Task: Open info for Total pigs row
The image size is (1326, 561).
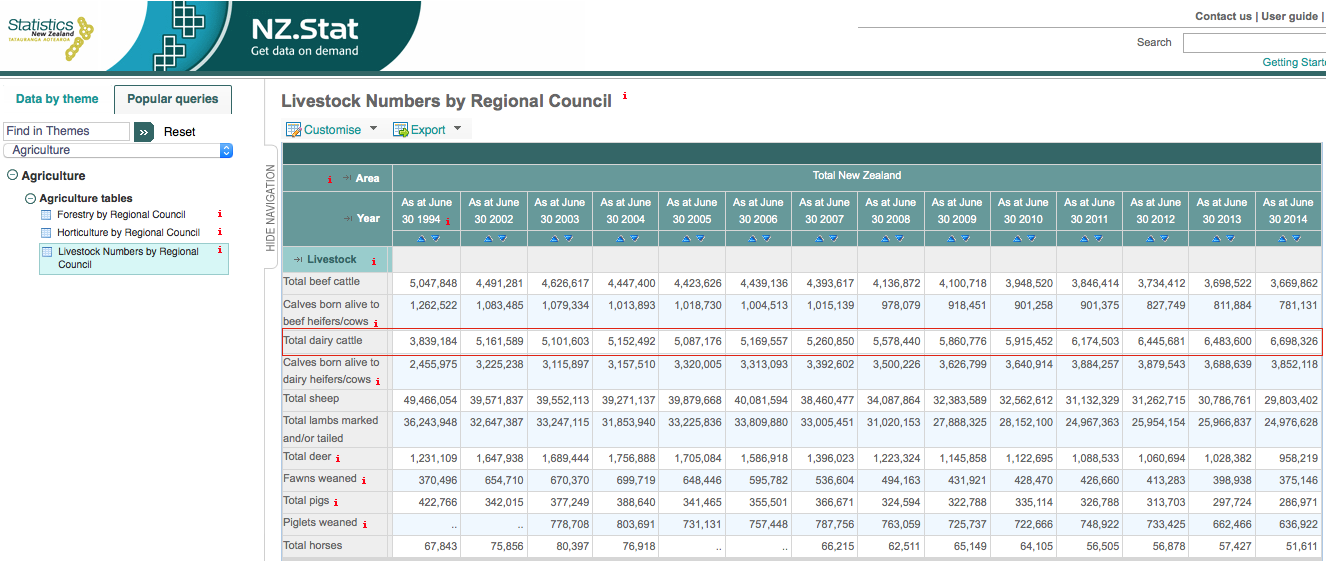Action: [x=336, y=502]
